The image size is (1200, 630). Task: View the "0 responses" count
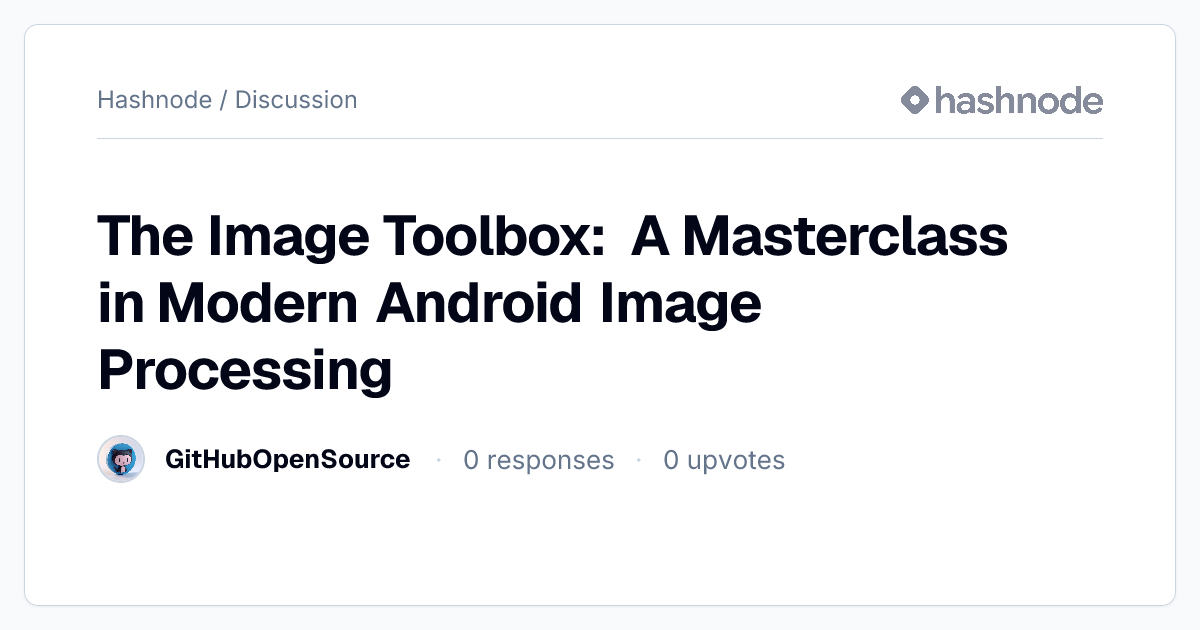[x=539, y=460]
